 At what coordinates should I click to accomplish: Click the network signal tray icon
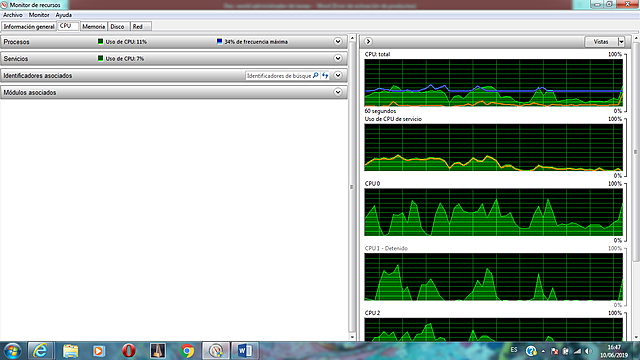577,351
